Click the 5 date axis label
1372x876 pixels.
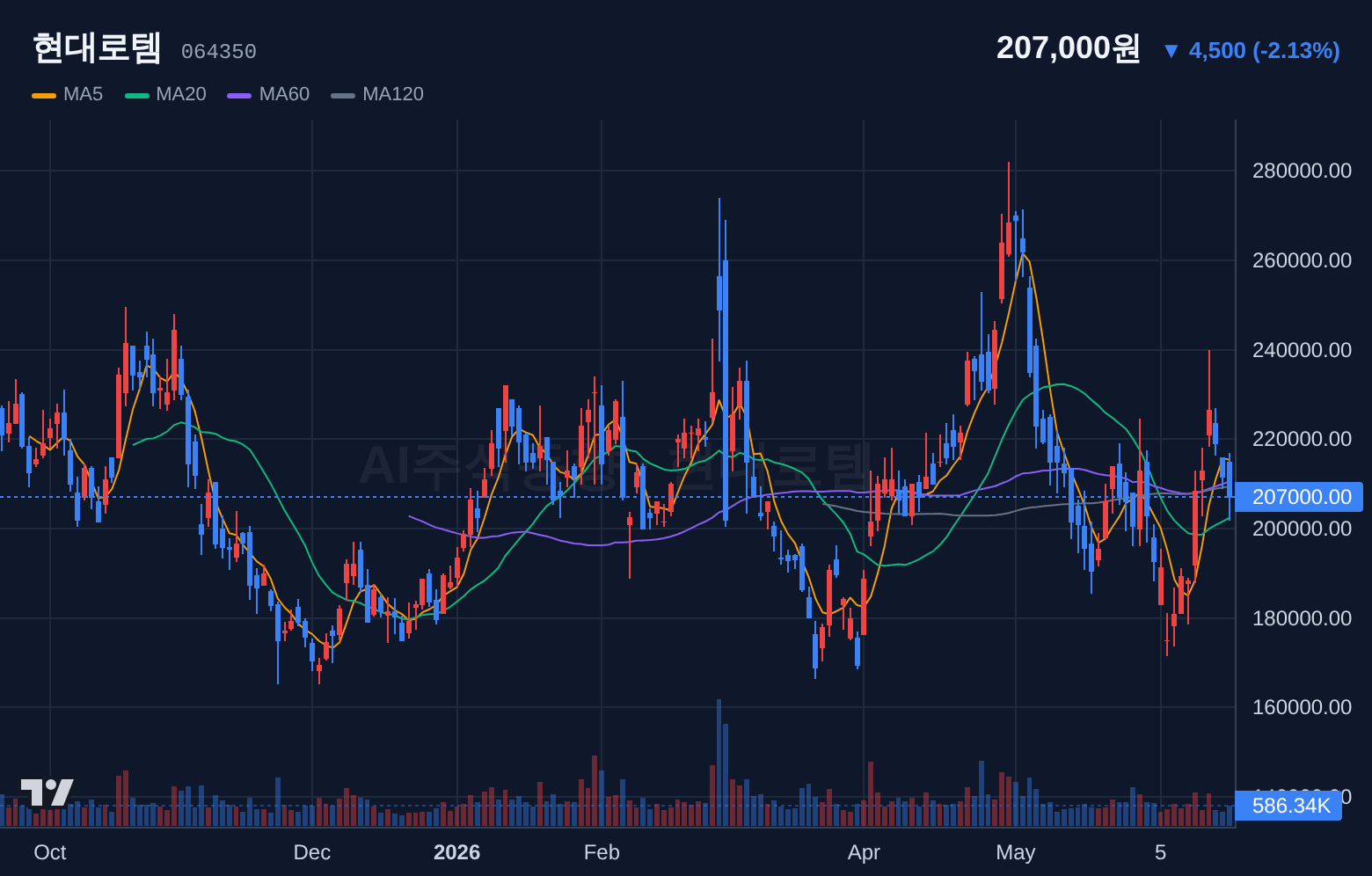pos(1161,852)
